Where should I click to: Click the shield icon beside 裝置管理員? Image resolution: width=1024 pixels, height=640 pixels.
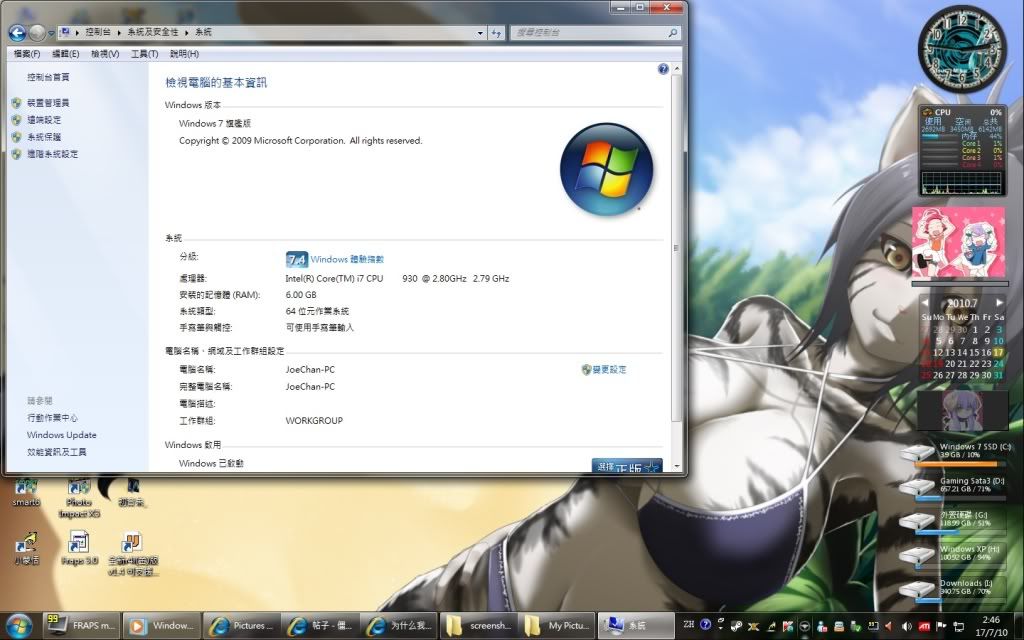(x=16, y=103)
